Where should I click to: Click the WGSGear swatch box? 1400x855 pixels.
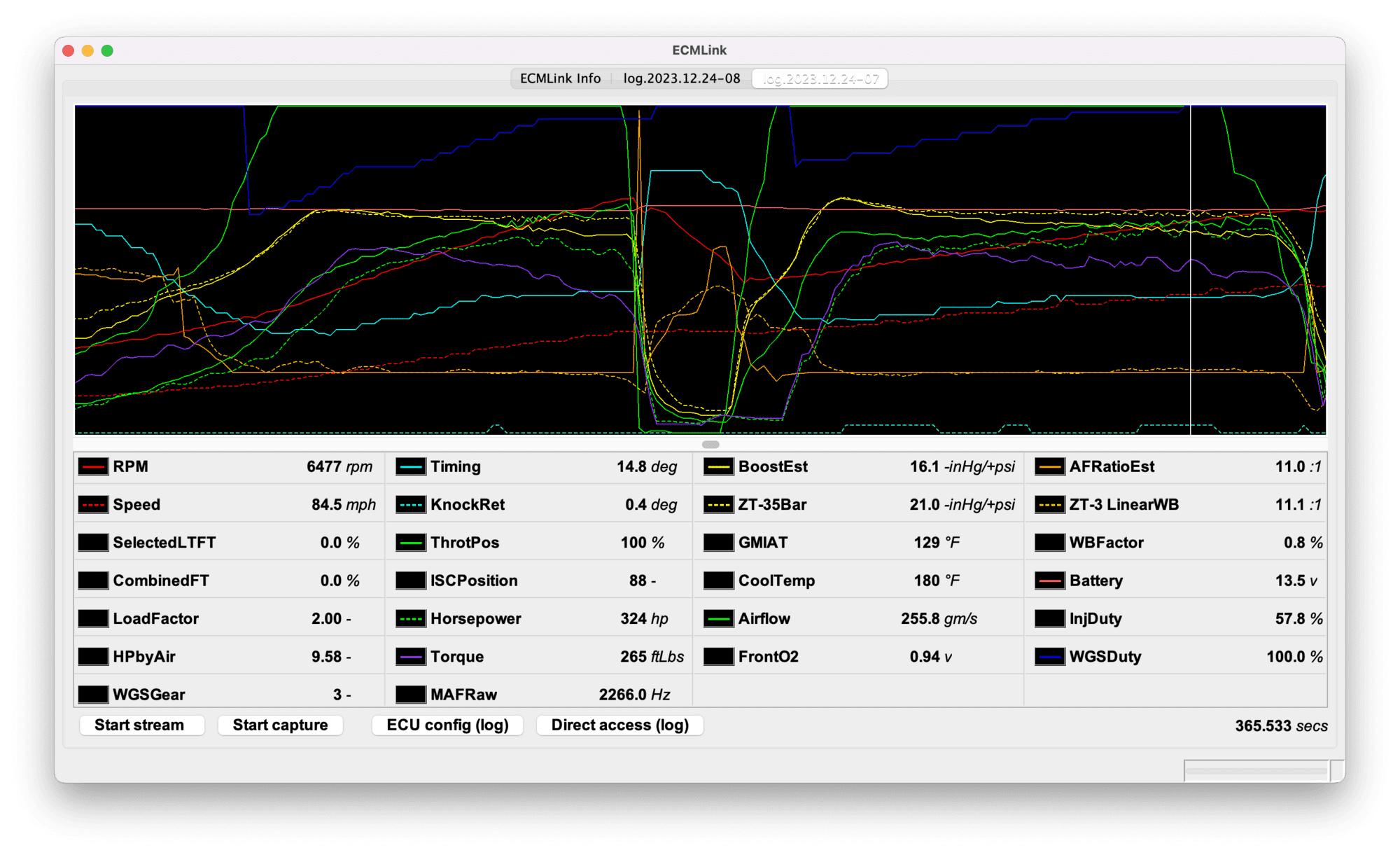coord(93,695)
